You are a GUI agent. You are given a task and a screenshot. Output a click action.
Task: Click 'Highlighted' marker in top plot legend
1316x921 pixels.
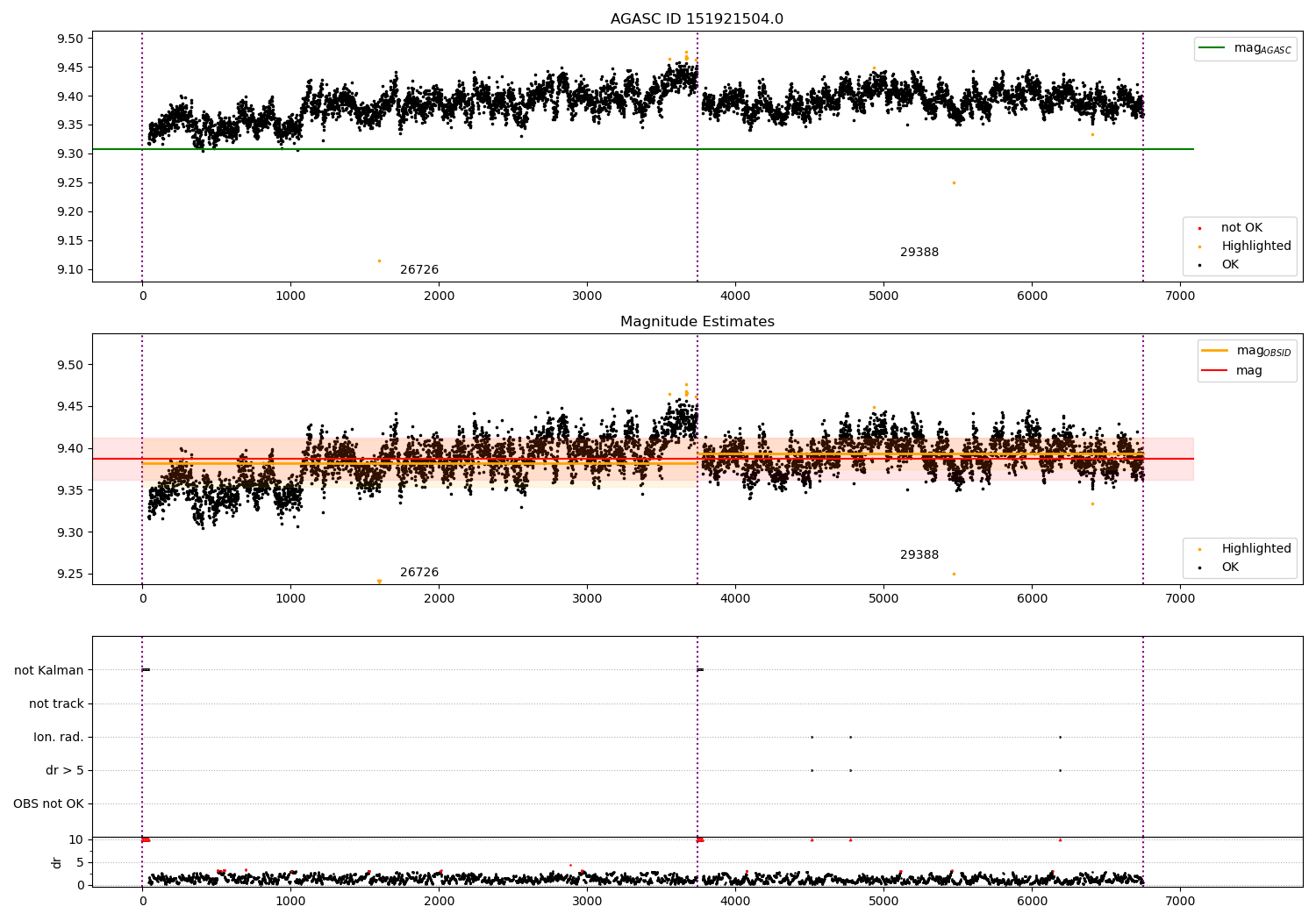tap(1199, 246)
